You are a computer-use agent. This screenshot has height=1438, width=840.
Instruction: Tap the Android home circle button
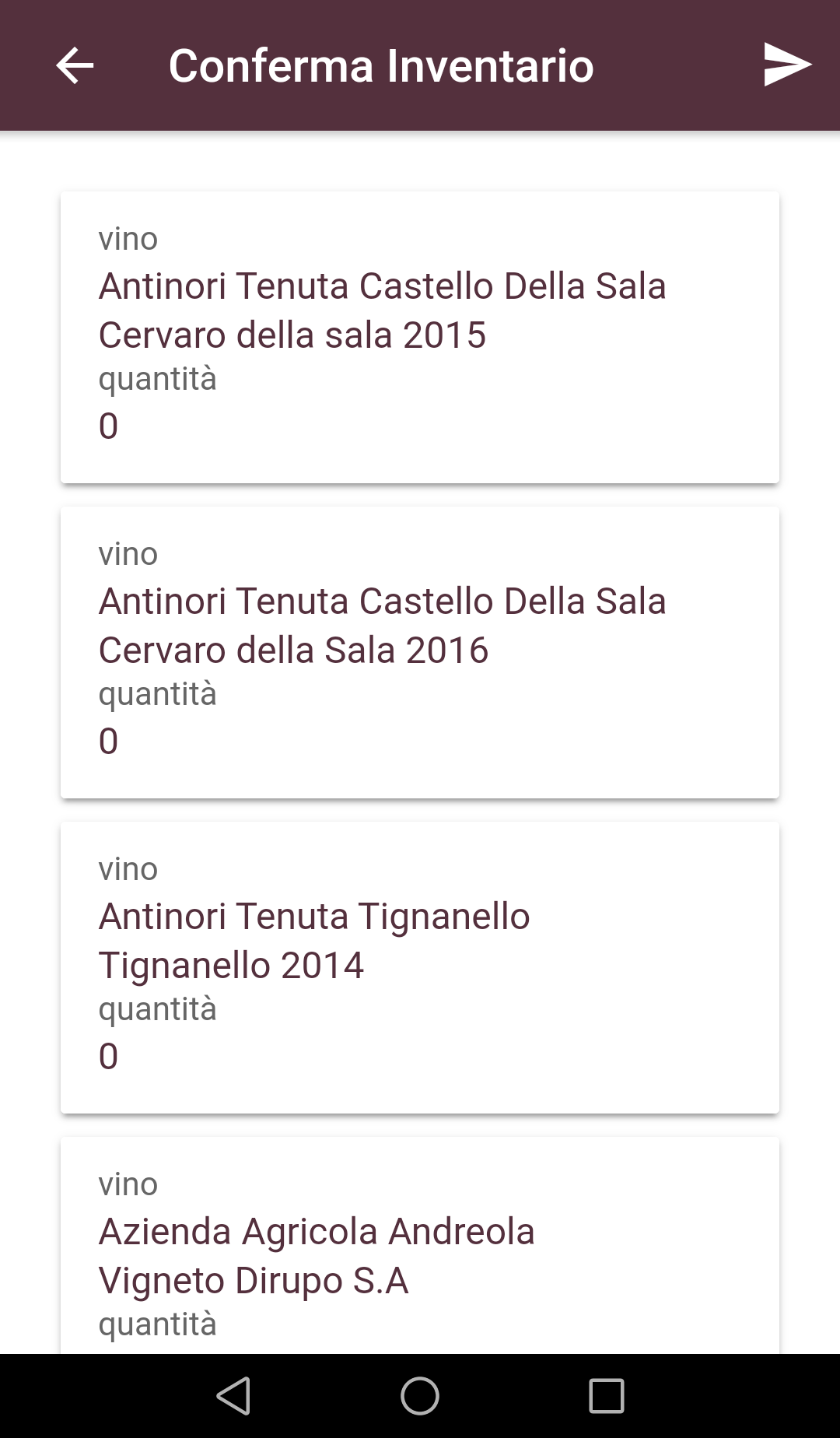[420, 1396]
